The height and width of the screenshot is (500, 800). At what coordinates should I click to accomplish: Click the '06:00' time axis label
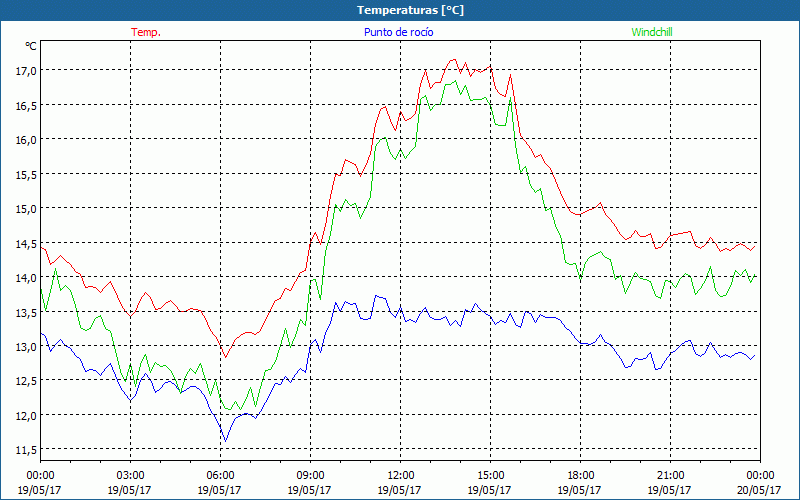pos(220,476)
